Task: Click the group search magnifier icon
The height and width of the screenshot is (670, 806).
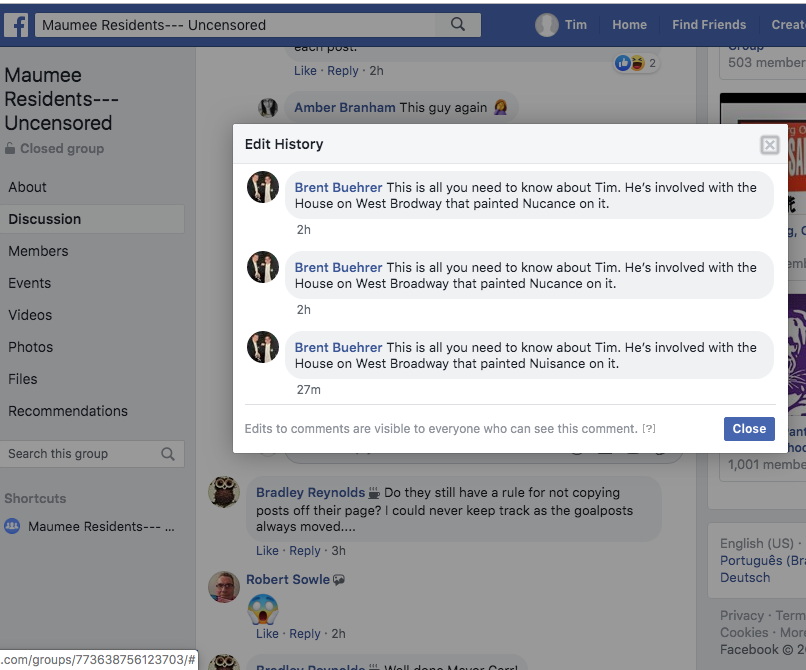Action: coord(168,454)
